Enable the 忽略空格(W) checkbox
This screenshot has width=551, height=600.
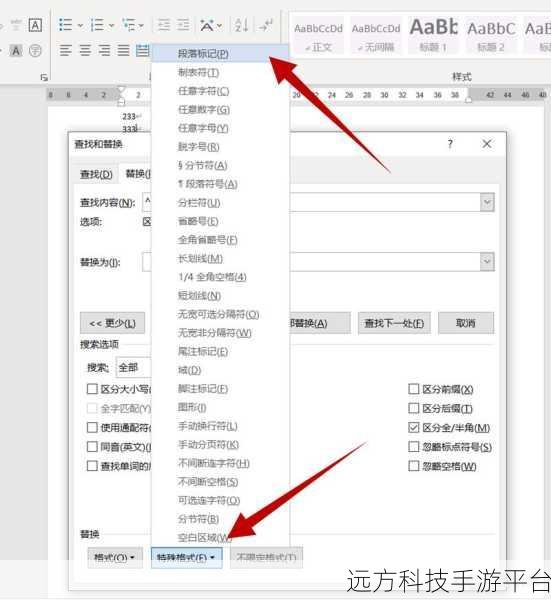pos(414,466)
